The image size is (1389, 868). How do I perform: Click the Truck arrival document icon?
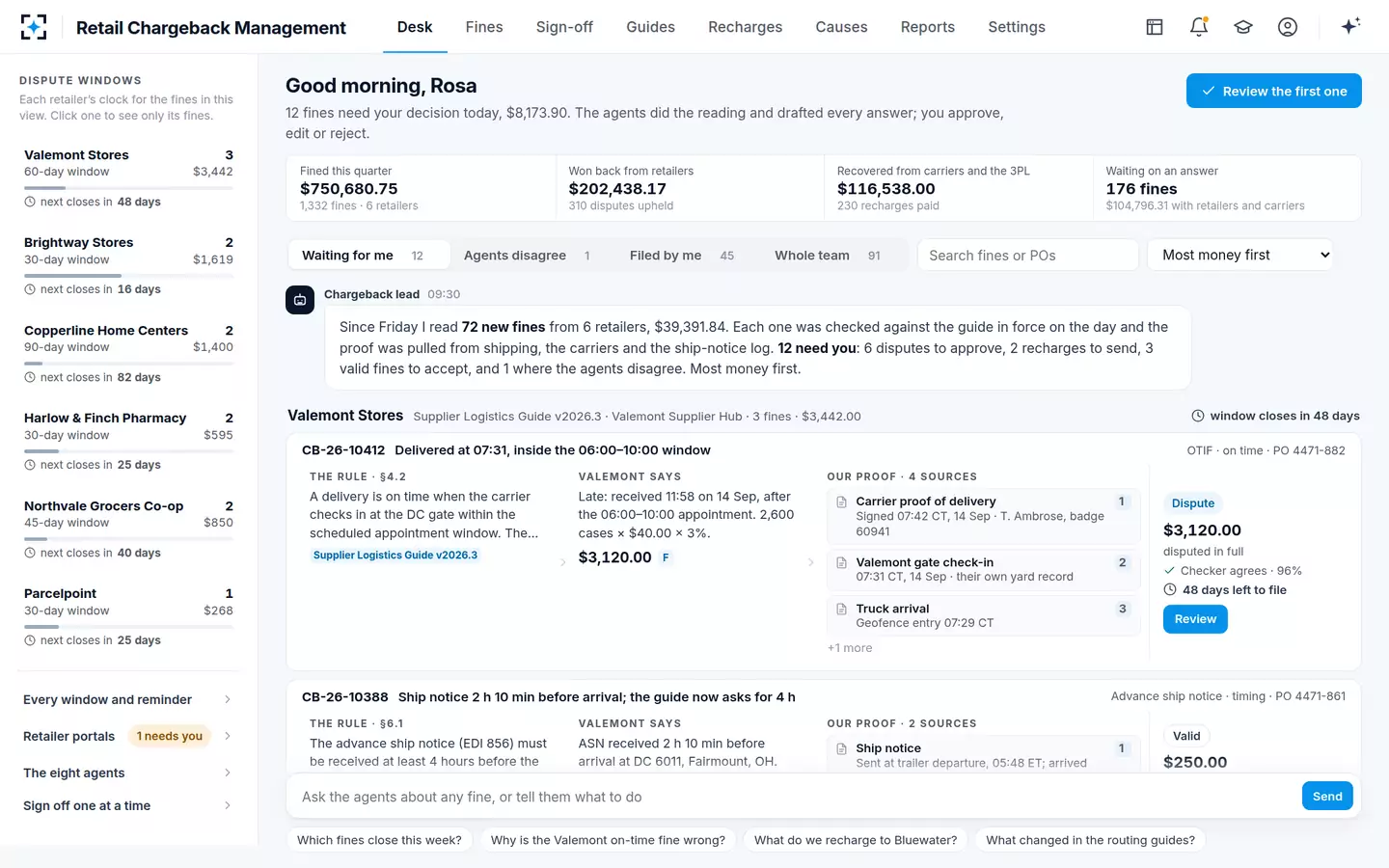coord(841,610)
